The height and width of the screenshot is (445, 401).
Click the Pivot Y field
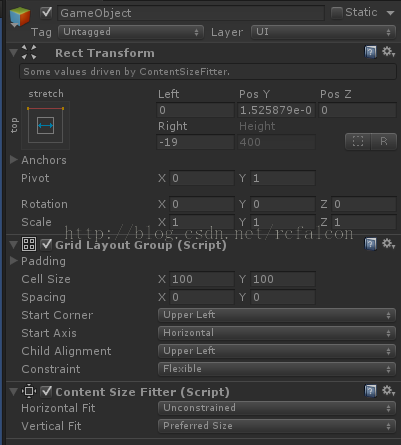(x=283, y=178)
